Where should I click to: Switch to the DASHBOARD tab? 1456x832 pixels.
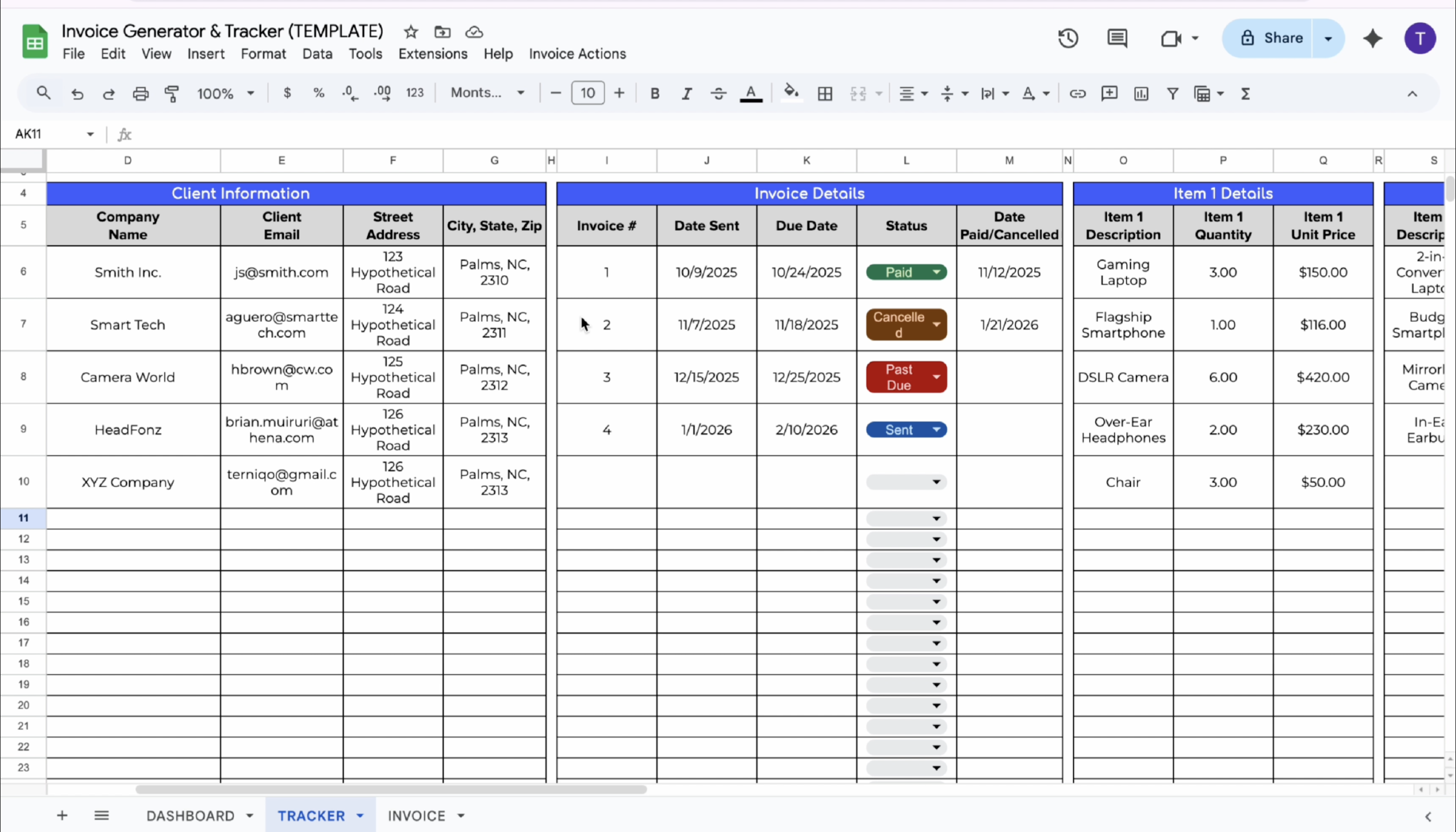191,816
